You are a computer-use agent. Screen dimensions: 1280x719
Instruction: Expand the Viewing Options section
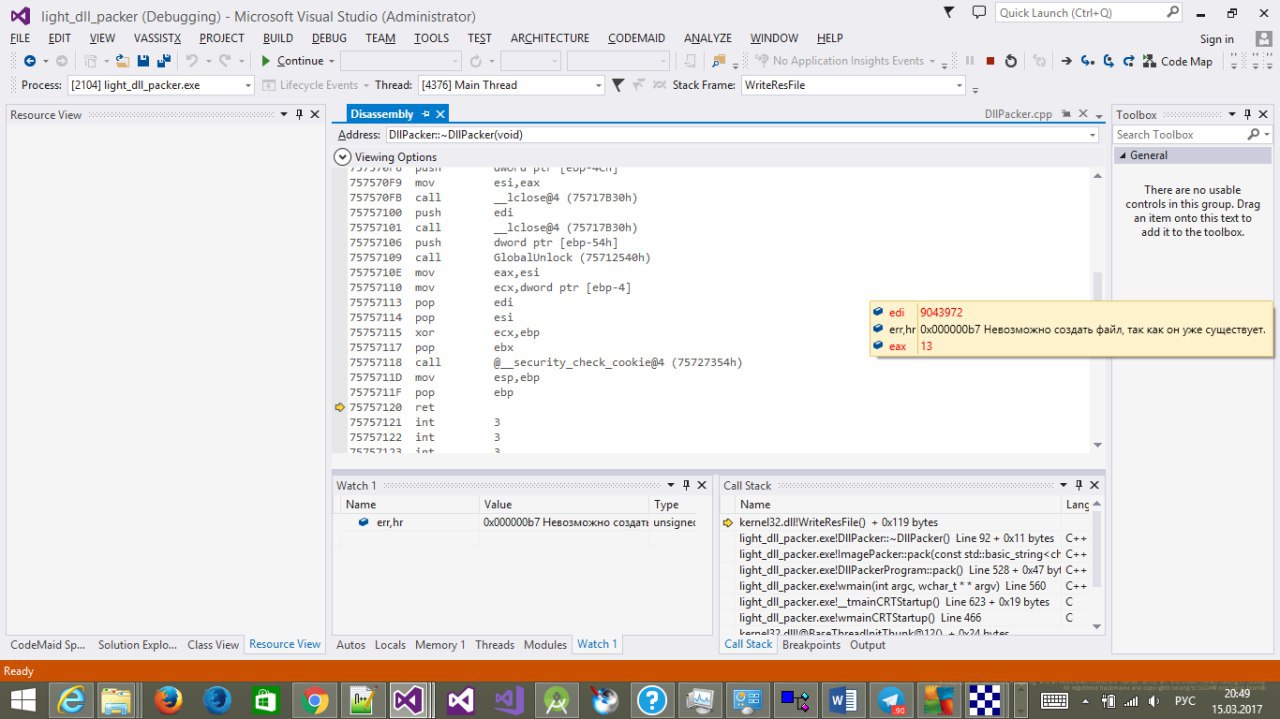[x=342, y=157]
